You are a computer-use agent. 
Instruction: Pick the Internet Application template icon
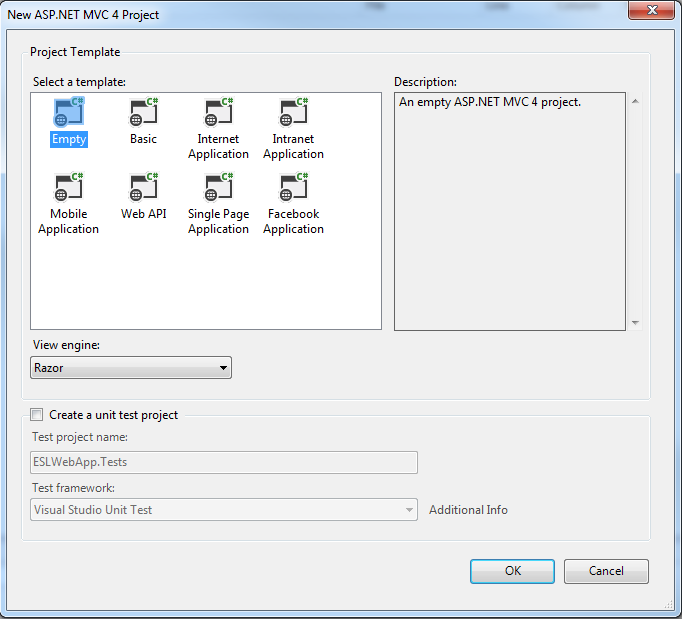pos(218,112)
